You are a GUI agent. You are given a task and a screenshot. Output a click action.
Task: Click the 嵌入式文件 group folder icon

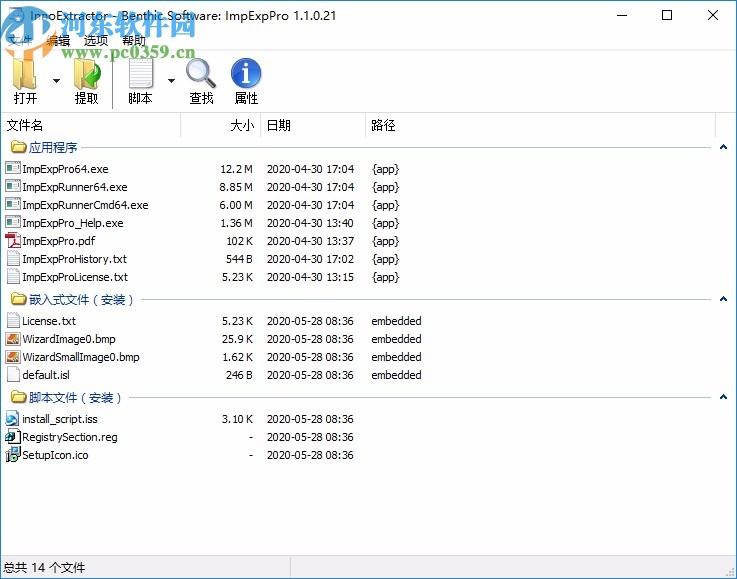coord(18,299)
